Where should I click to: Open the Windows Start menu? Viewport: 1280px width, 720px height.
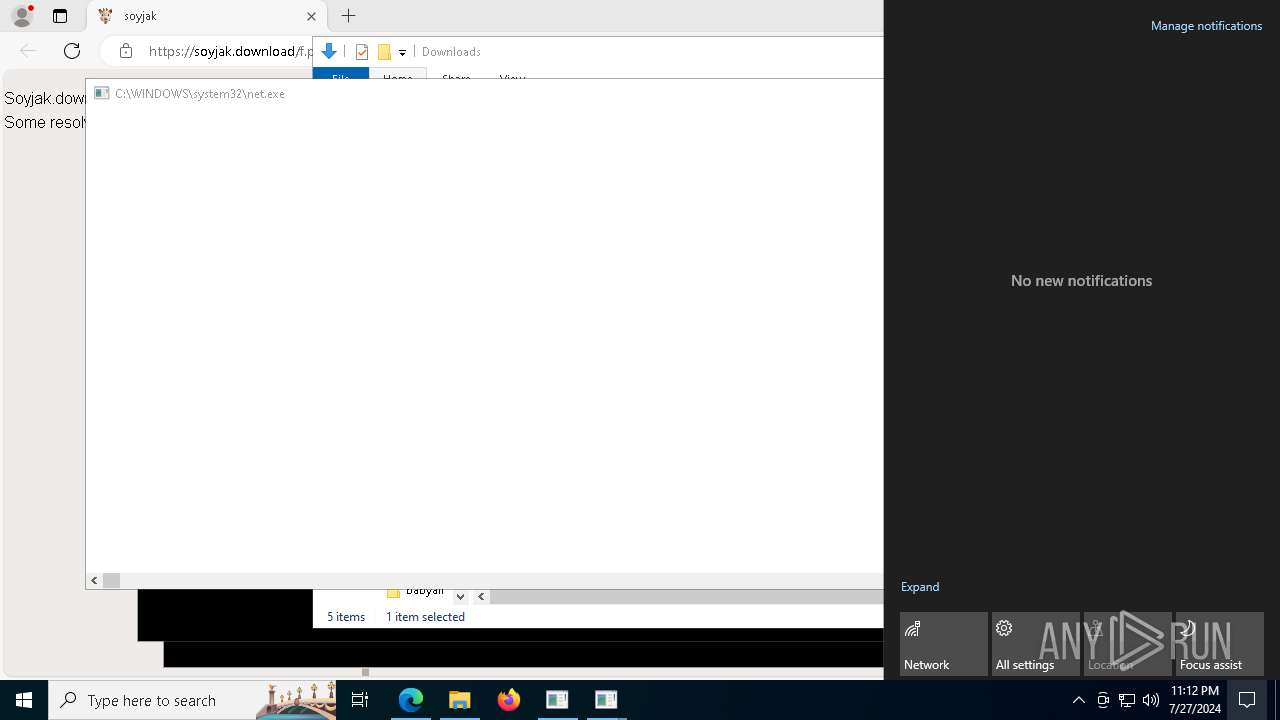tap(24, 700)
